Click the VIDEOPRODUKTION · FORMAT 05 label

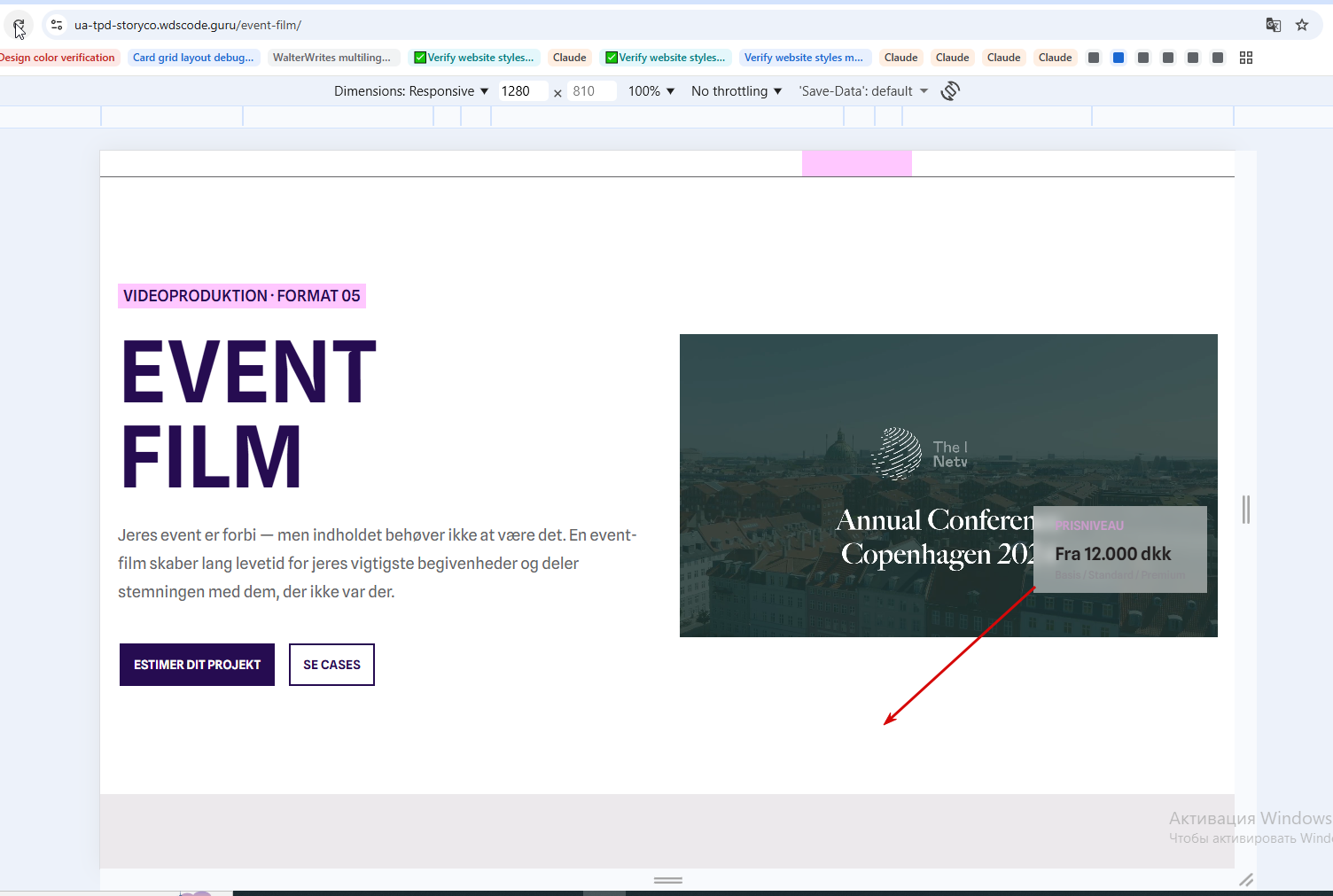(x=242, y=296)
